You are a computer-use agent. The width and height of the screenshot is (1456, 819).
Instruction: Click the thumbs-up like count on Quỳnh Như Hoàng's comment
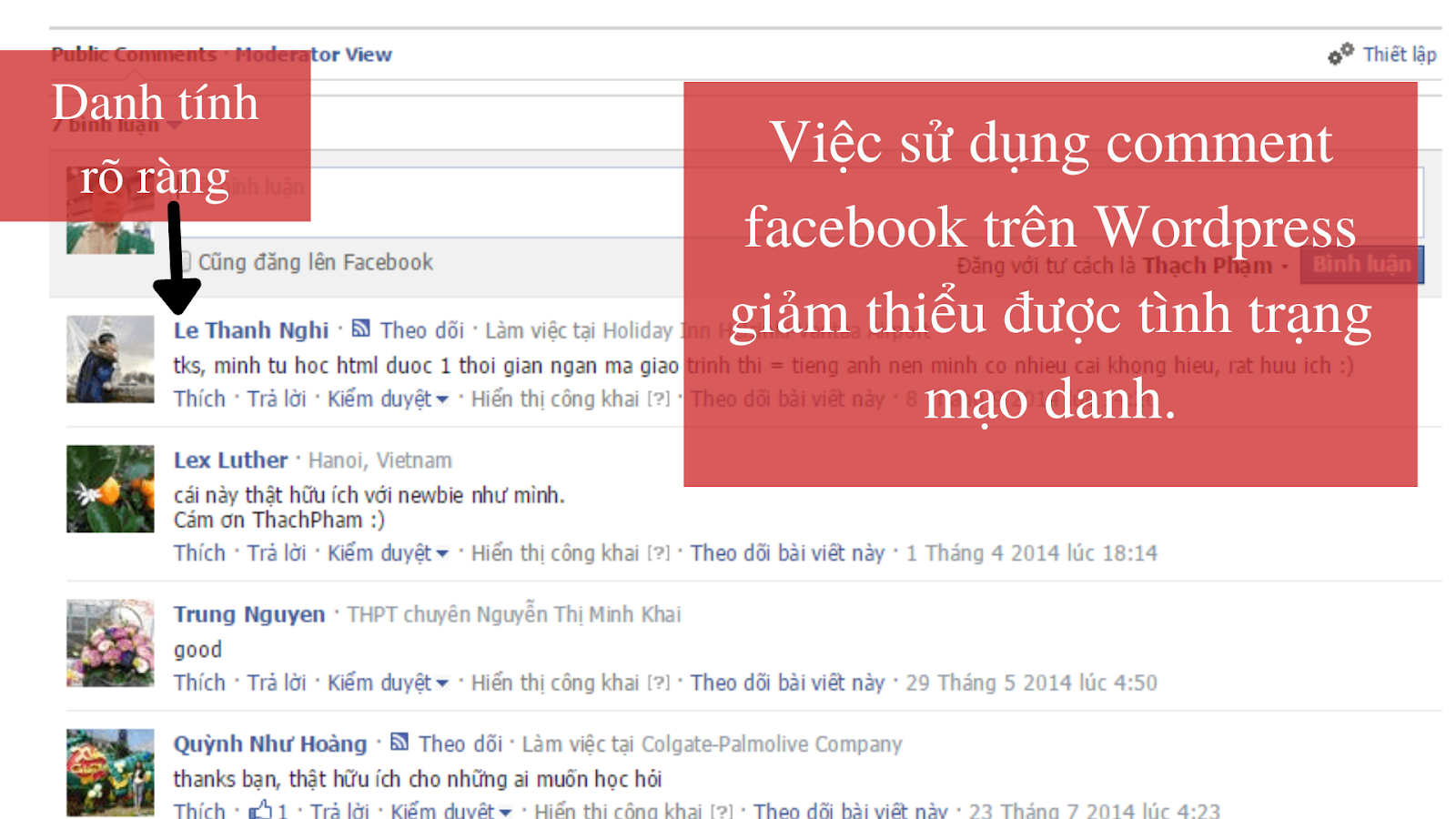[268, 810]
